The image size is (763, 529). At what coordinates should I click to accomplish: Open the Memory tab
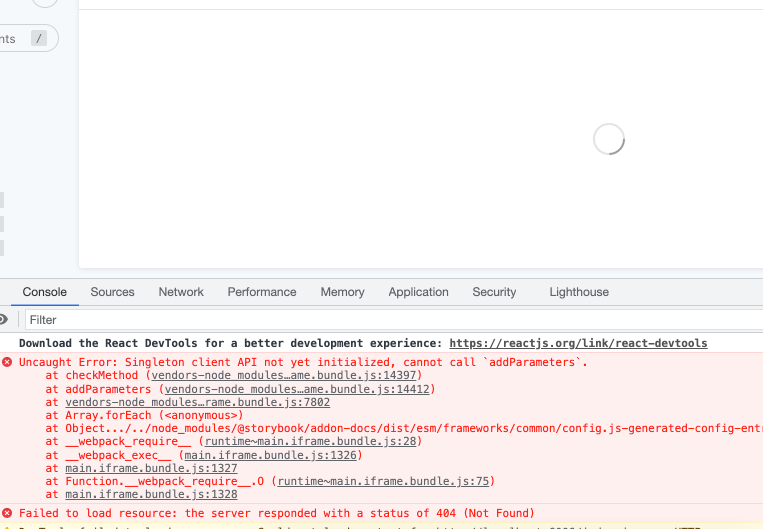pyautogui.click(x=342, y=292)
